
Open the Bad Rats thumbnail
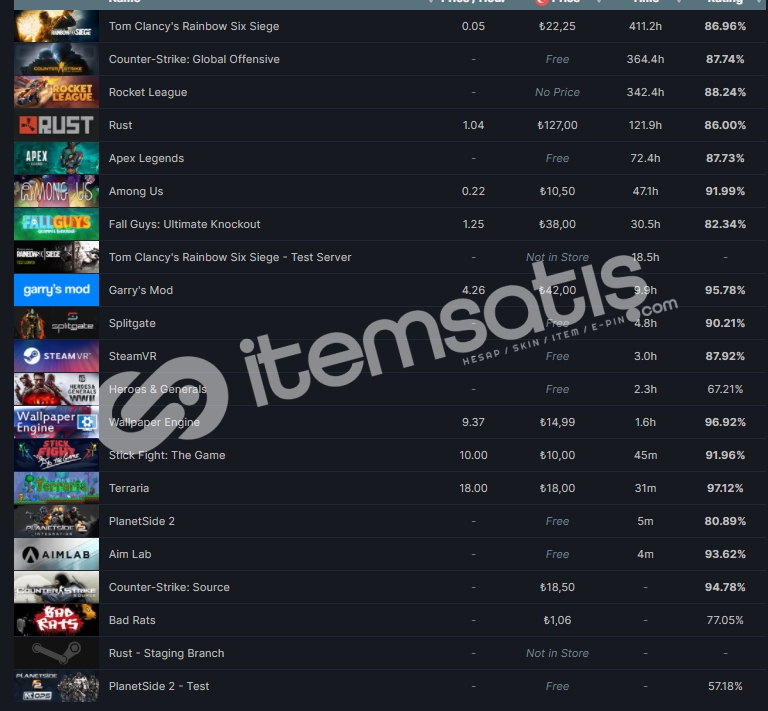(56, 620)
